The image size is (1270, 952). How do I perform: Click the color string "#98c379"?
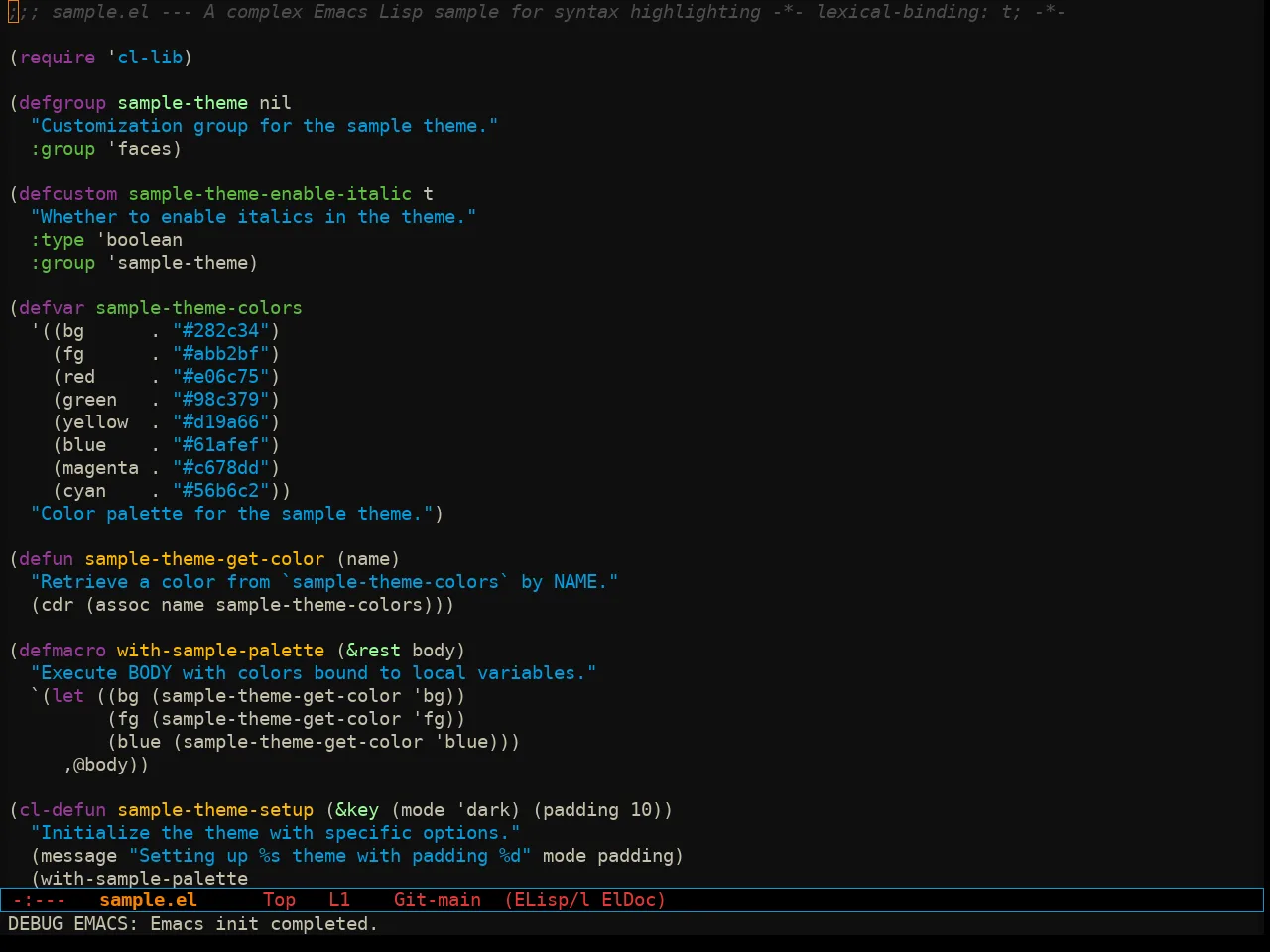coord(221,400)
